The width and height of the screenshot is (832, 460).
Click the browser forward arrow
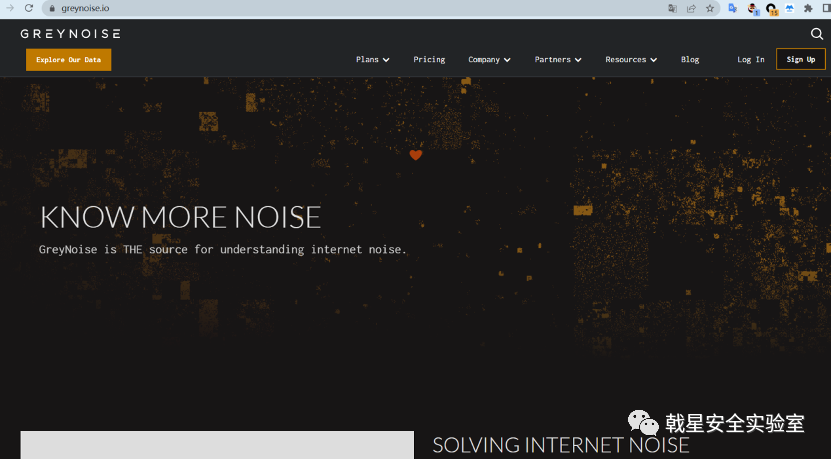(10, 8)
